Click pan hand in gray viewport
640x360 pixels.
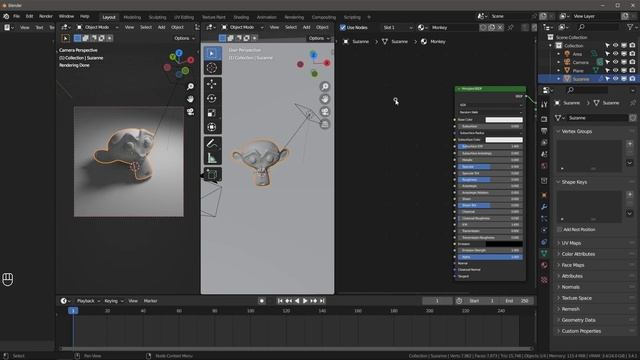(x=325, y=99)
